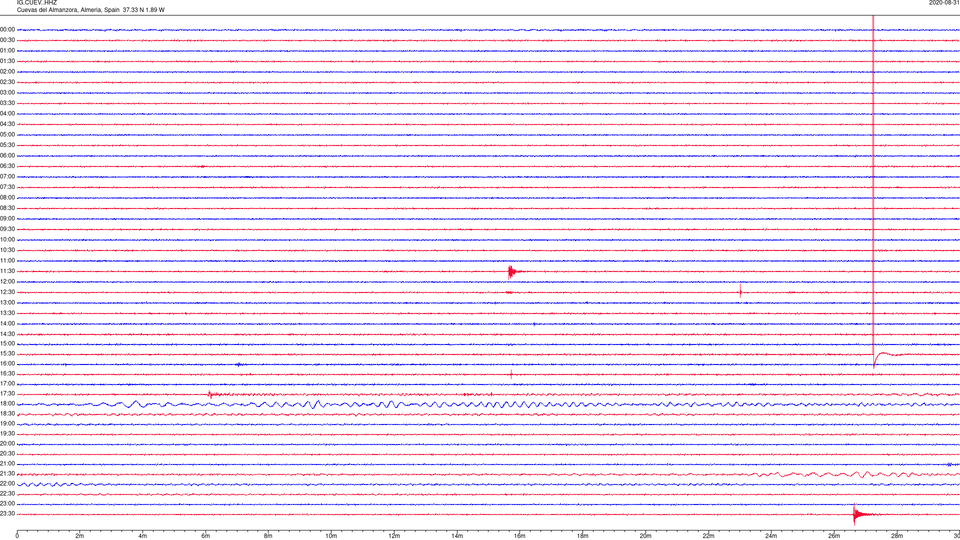The height and width of the screenshot is (540, 960).
Task: Click the 20m tick label on the x-axis
Action: pos(645,536)
